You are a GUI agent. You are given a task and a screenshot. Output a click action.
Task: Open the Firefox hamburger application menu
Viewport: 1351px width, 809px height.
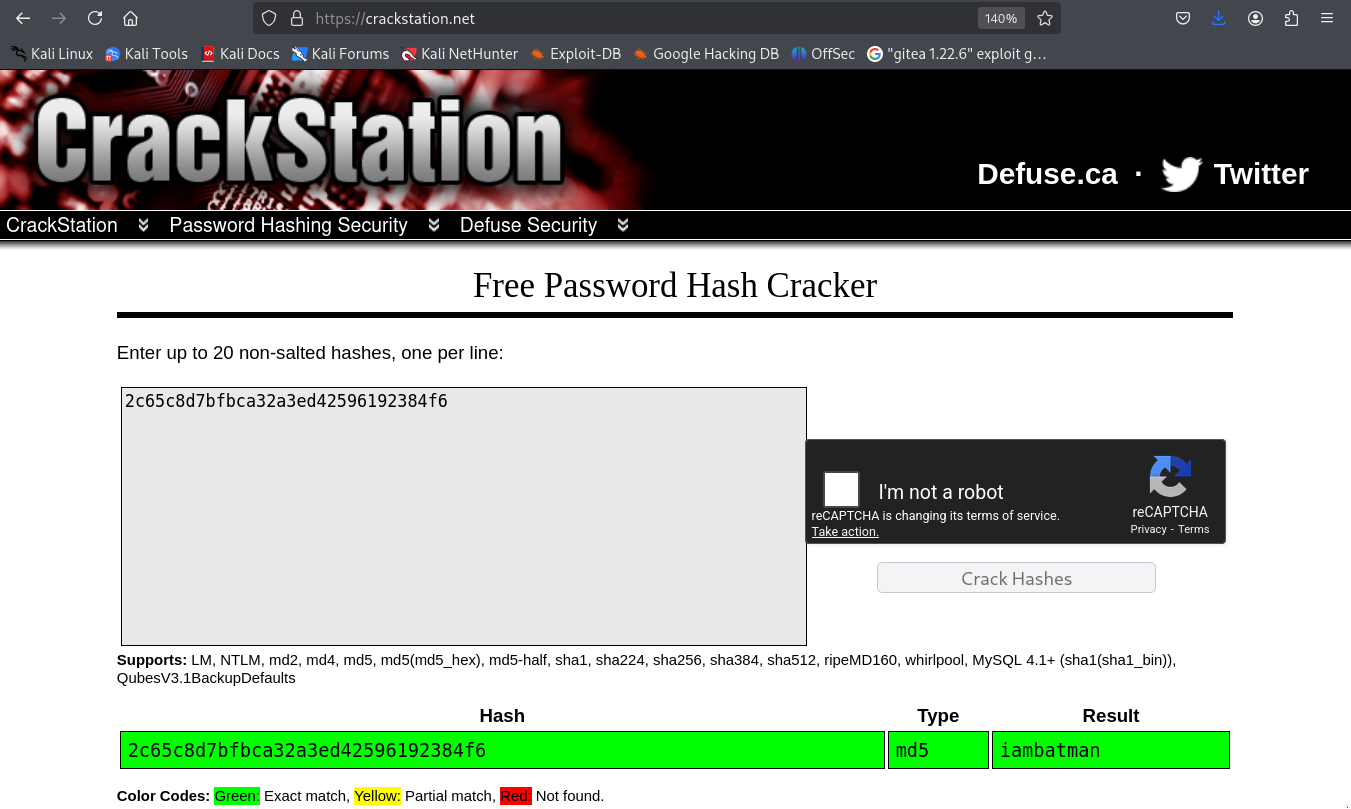point(1327,18)
